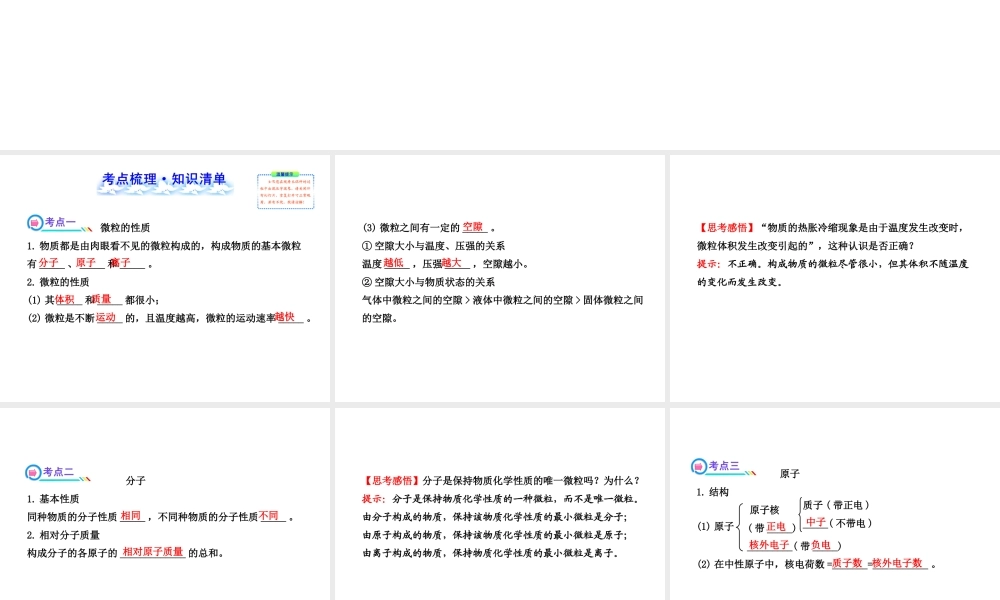Select the 考点梳理·知识清单 title banner
1000x600 pixels.
pyautogui.click(x=165, y=181)
